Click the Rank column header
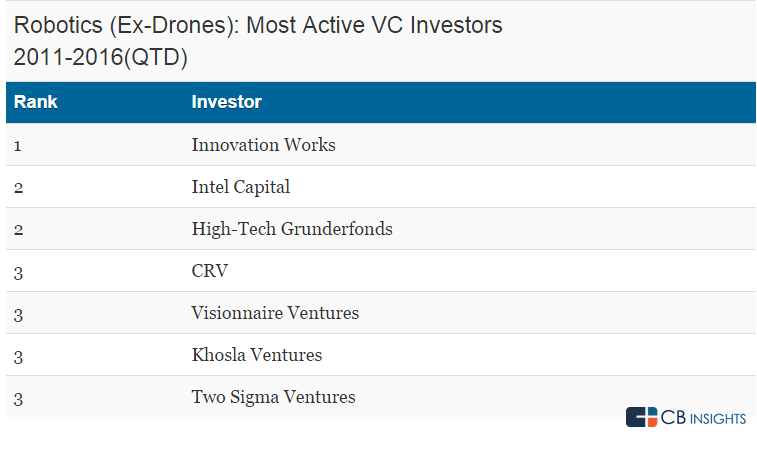The width and height of the screenshot is (757, 454). [36, 102]
